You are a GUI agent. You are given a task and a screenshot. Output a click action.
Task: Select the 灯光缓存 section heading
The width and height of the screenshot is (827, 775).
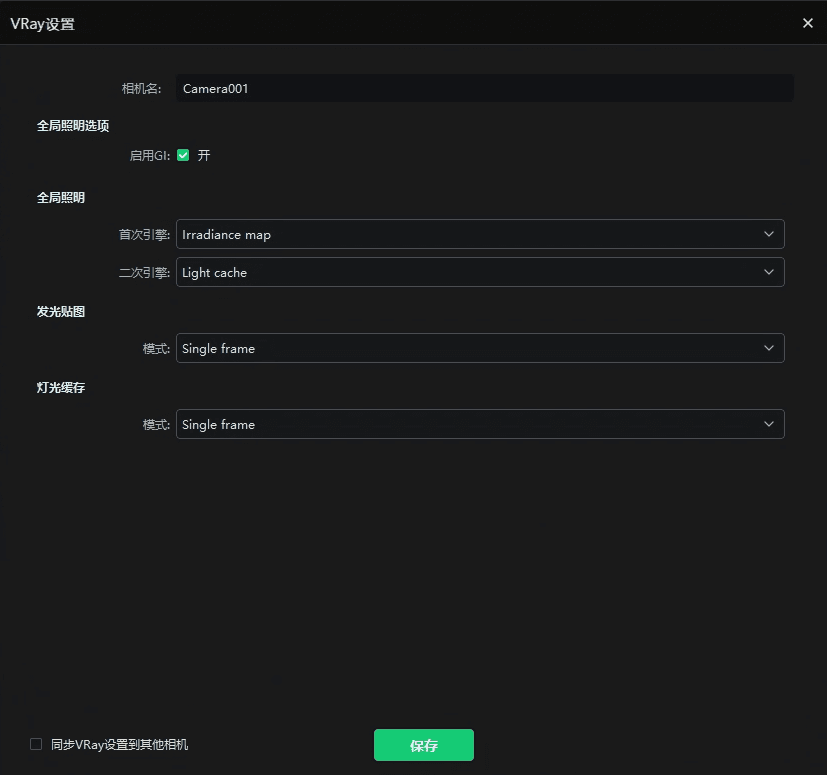tap(61, 388)
